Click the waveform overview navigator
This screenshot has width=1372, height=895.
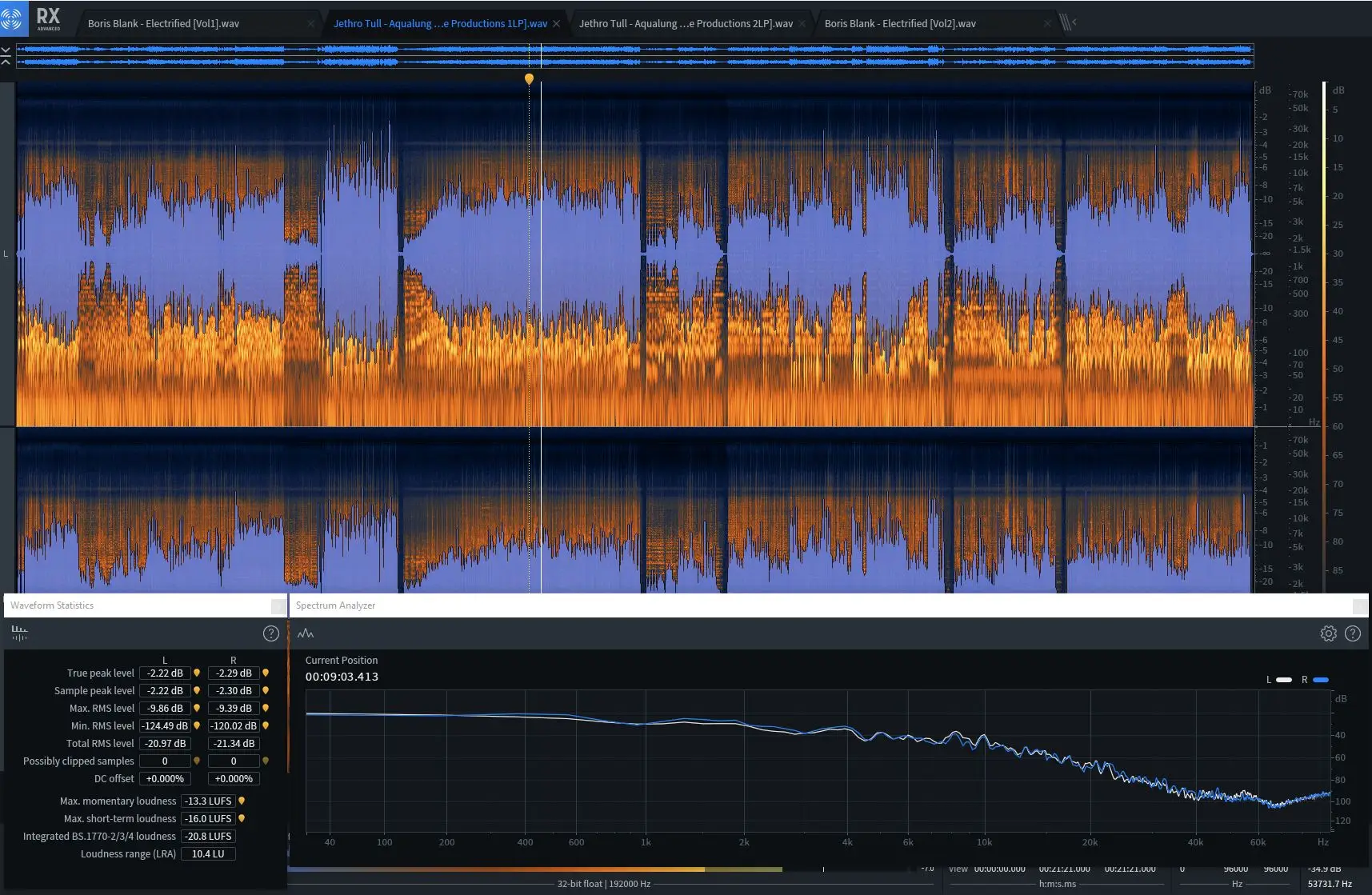(634, 55)
